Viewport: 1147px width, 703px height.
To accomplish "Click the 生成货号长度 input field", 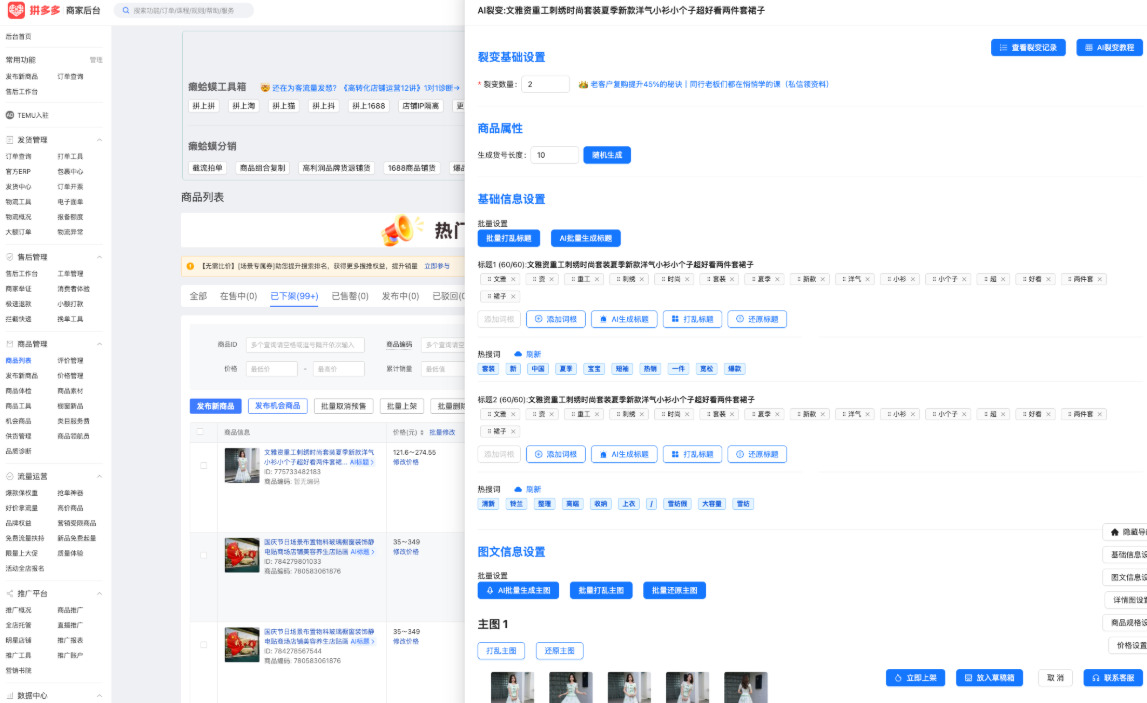I will [x=554, y=155].
